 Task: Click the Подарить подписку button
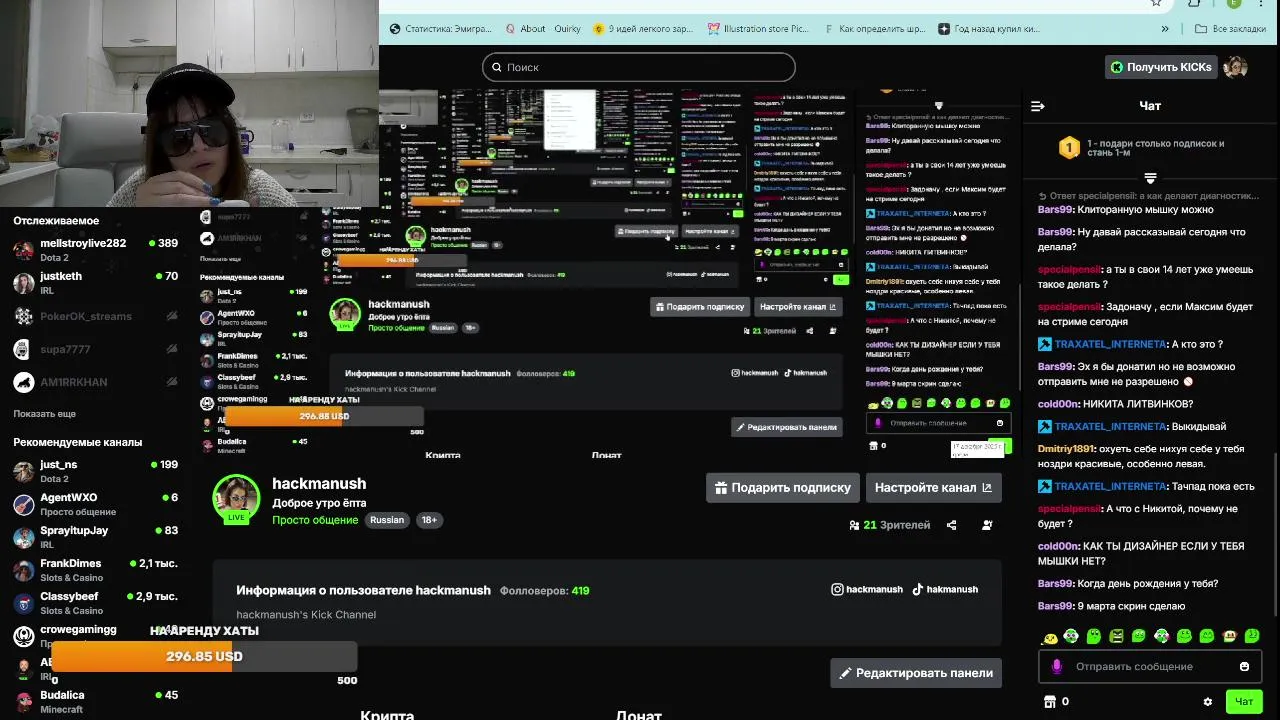point(783,488)
